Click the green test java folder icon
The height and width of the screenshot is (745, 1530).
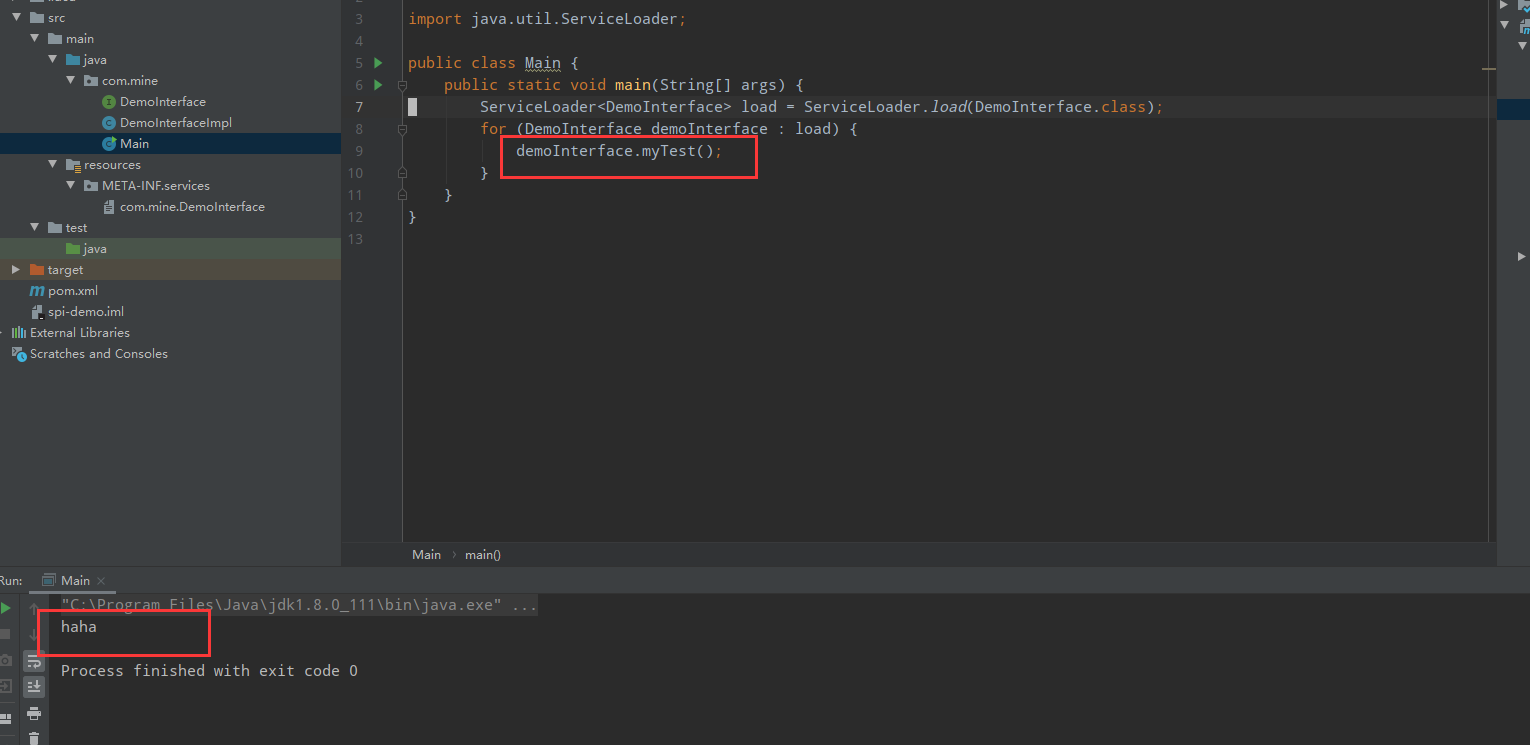(73, 249)
